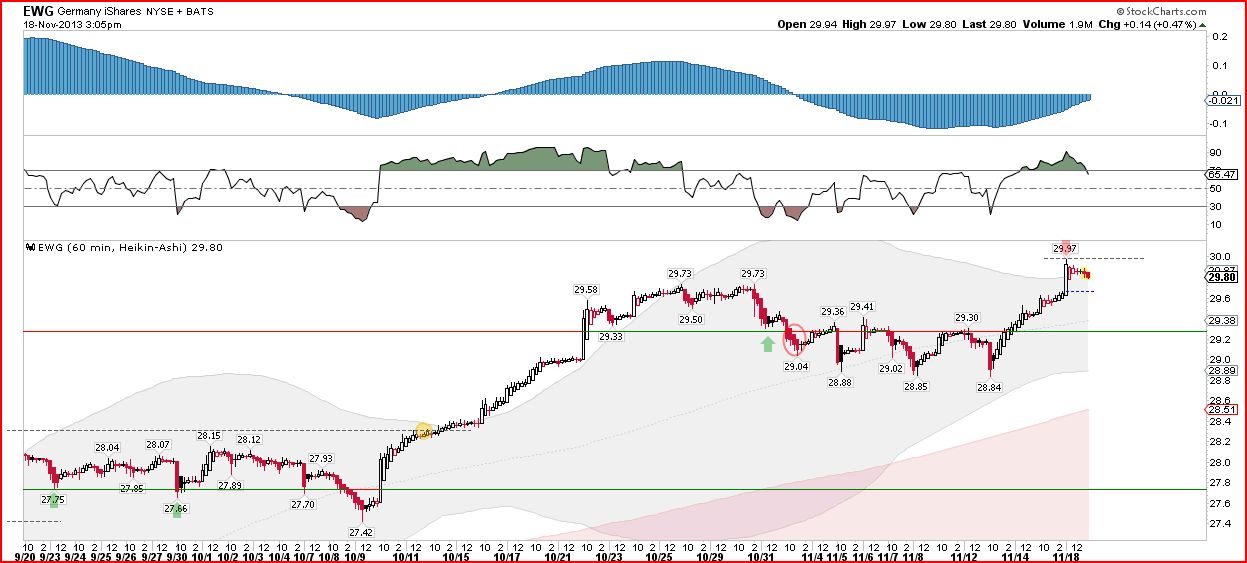Click the 90 level on RSI axis
The height and width of the screenshot is (563, 1247).
(1214, 153)
